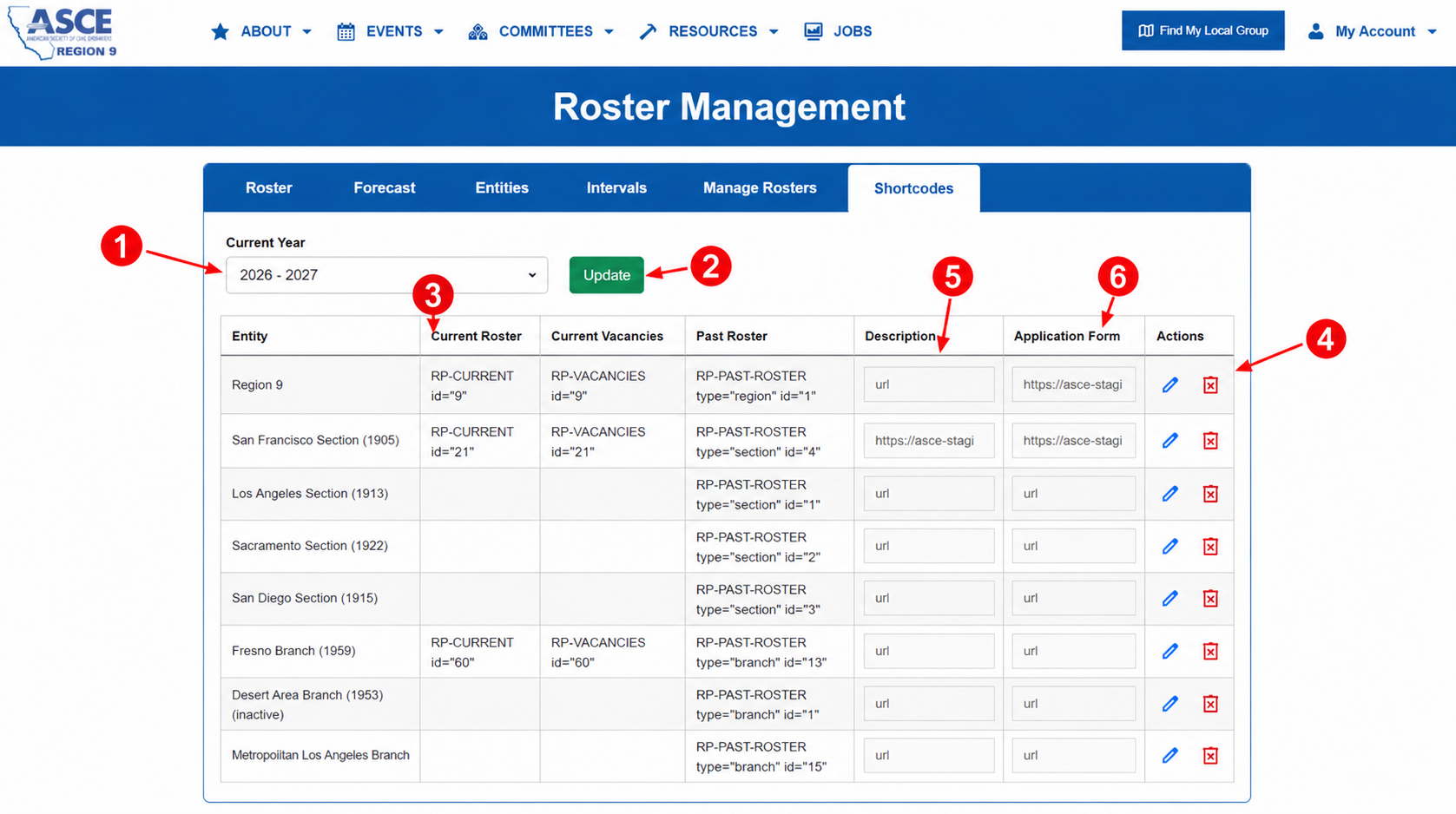This screenshot has width=1456, height=814.
Task: Switch to the Forecast tab
Action: tap(385, 188)
